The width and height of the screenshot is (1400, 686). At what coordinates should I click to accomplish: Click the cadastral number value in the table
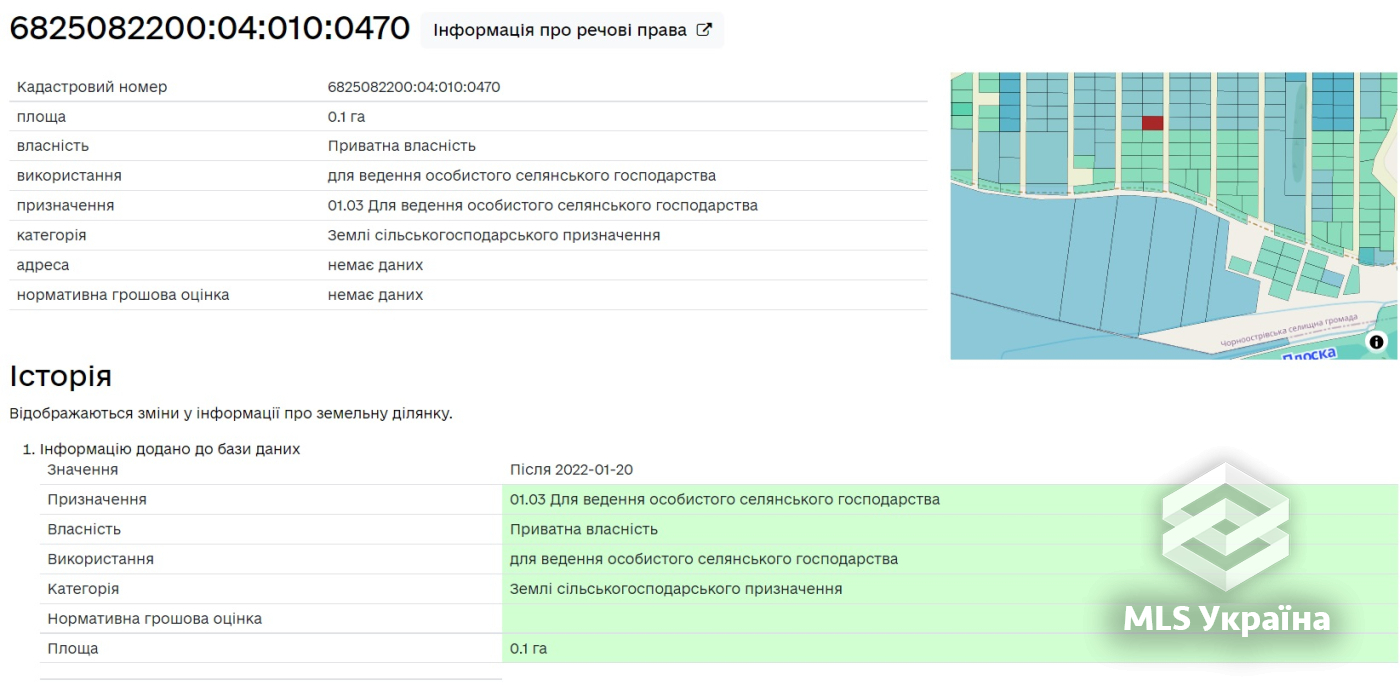pyautogui.click(x=414, y=87)
